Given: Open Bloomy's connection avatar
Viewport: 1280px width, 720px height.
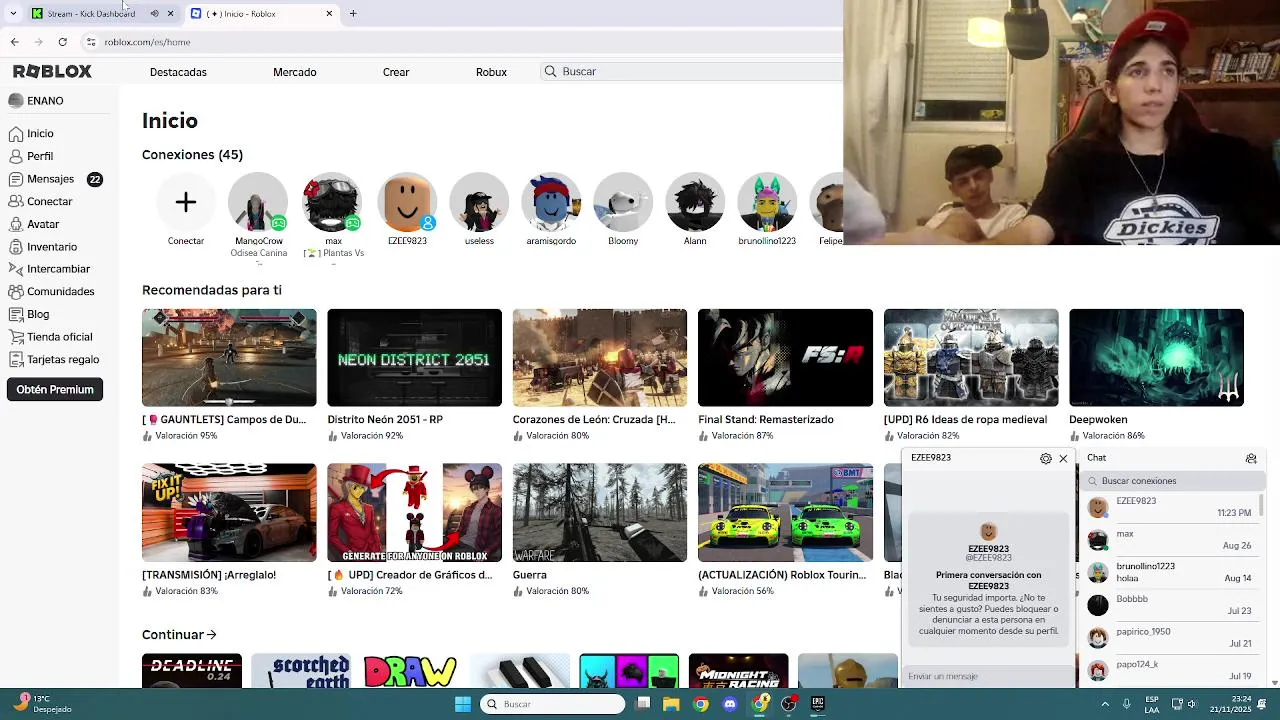Looking at the screenshot, I should 623,203.
